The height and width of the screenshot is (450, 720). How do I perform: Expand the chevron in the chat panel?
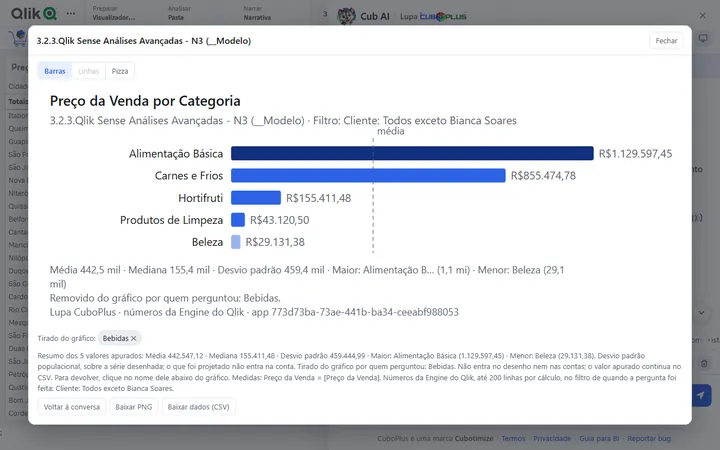point(702,313)
